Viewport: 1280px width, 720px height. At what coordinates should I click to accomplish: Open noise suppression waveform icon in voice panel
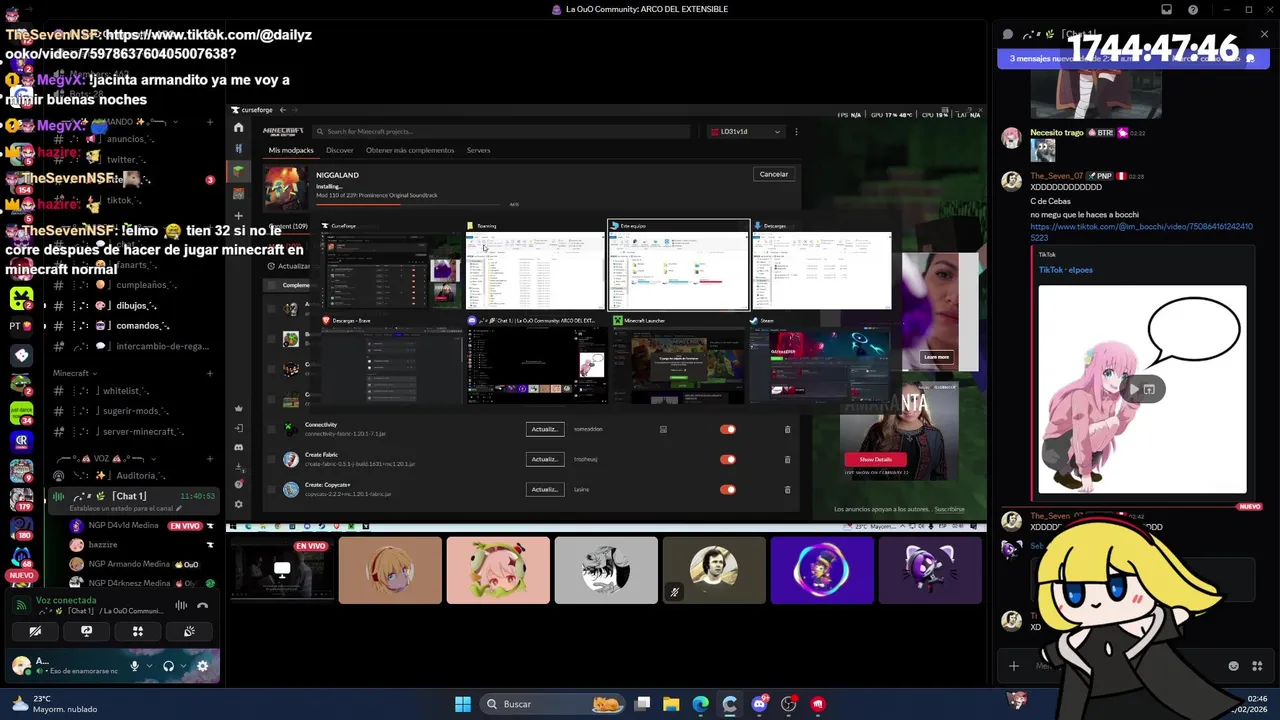coord(181,605)
